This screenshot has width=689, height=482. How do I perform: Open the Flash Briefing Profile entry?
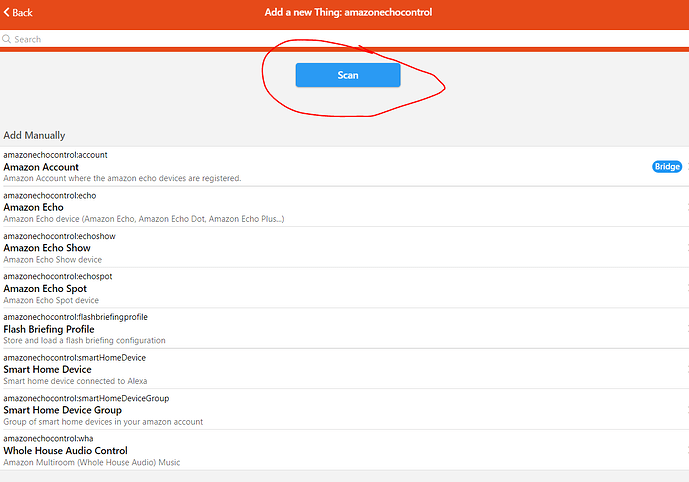click(344, 329)
